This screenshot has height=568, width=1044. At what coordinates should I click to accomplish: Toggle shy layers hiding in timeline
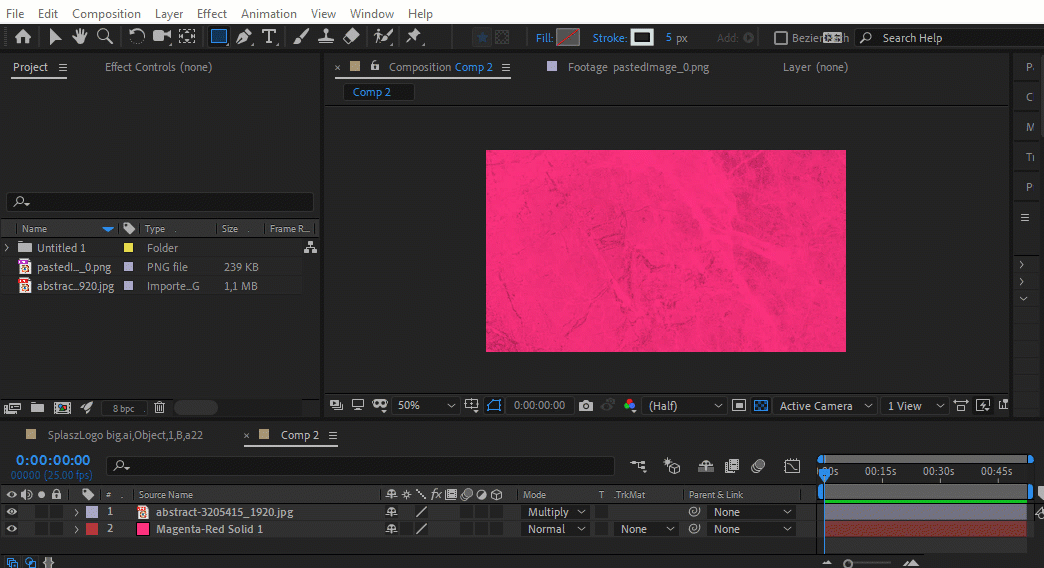706,466
